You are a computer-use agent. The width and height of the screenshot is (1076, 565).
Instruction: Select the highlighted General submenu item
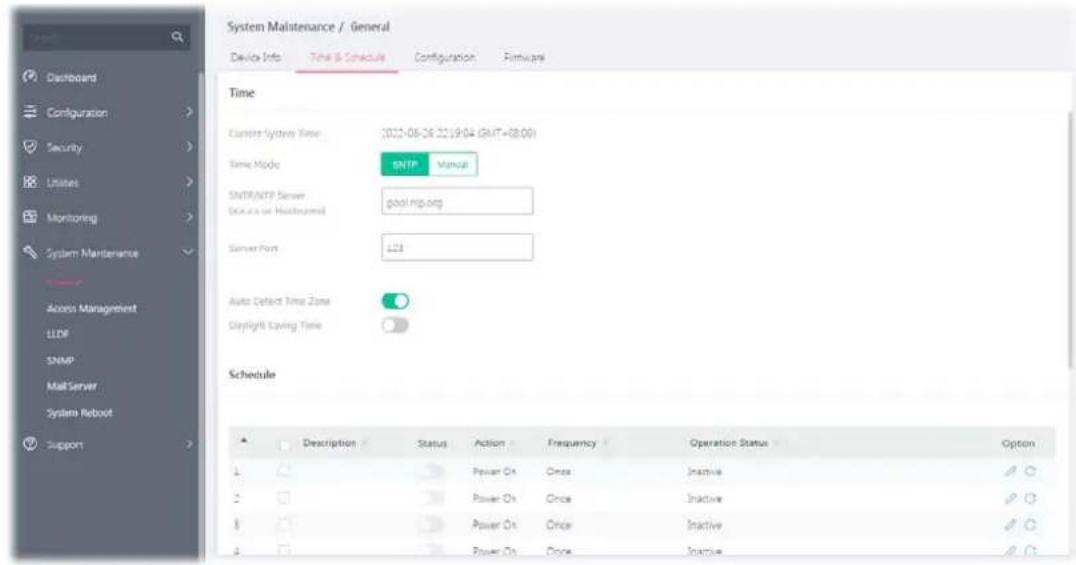click(x=63, y=282)
